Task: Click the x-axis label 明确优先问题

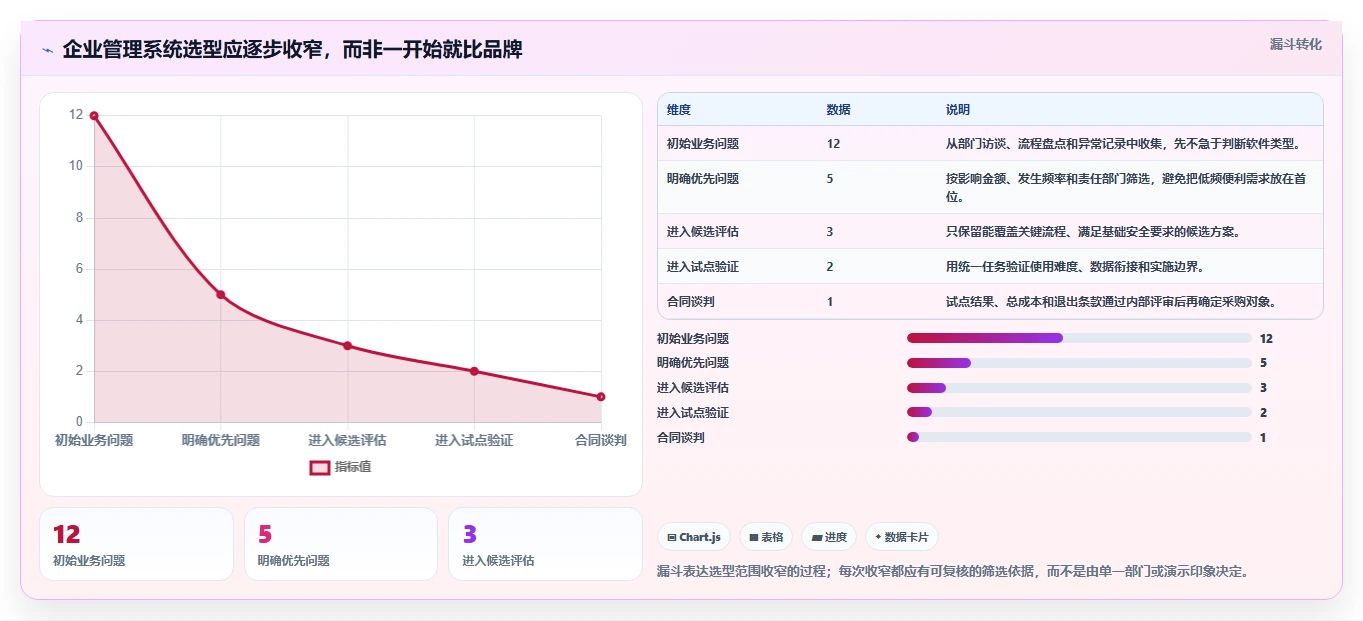Action: click(x=221, y=440)
